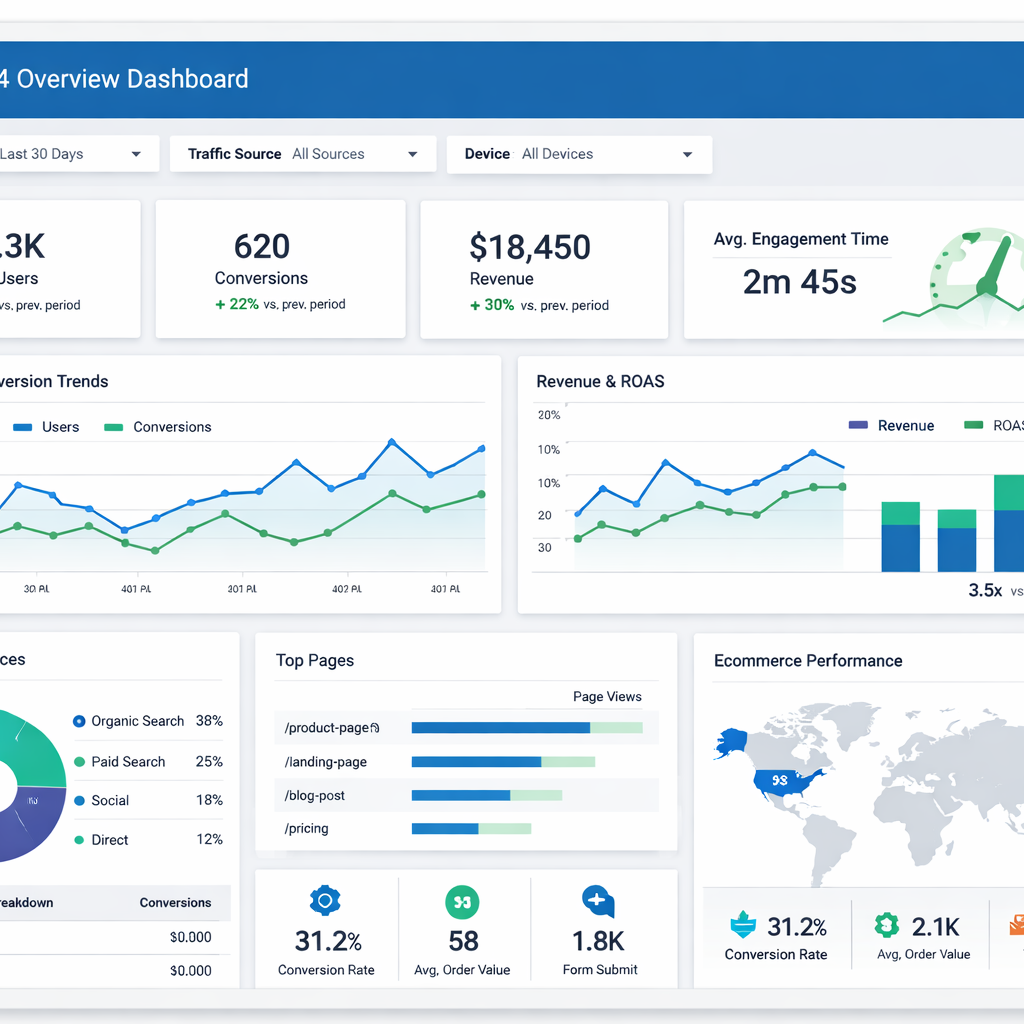Select the /product-page row in Top Pages
This screenshot has height=1024, width=1024.
click(466, 728)
